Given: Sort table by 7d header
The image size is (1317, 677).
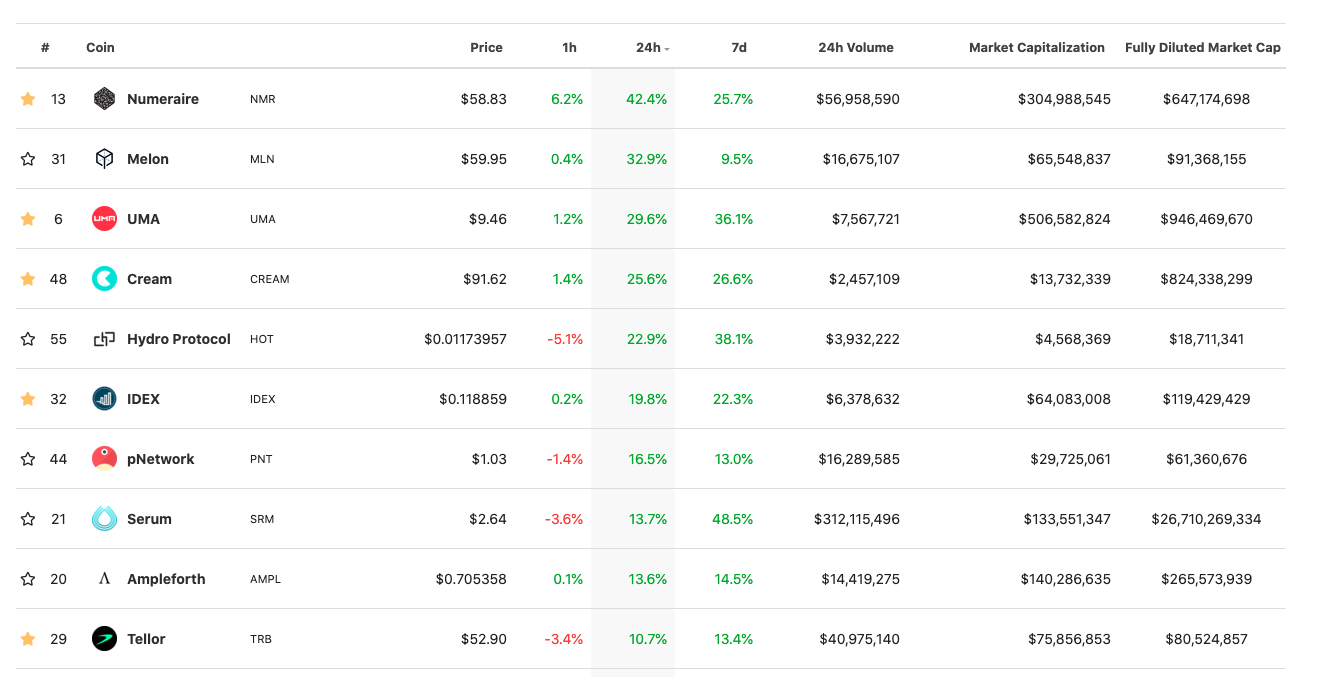Looking at the screenshot, I should click(x=739, y=48).
